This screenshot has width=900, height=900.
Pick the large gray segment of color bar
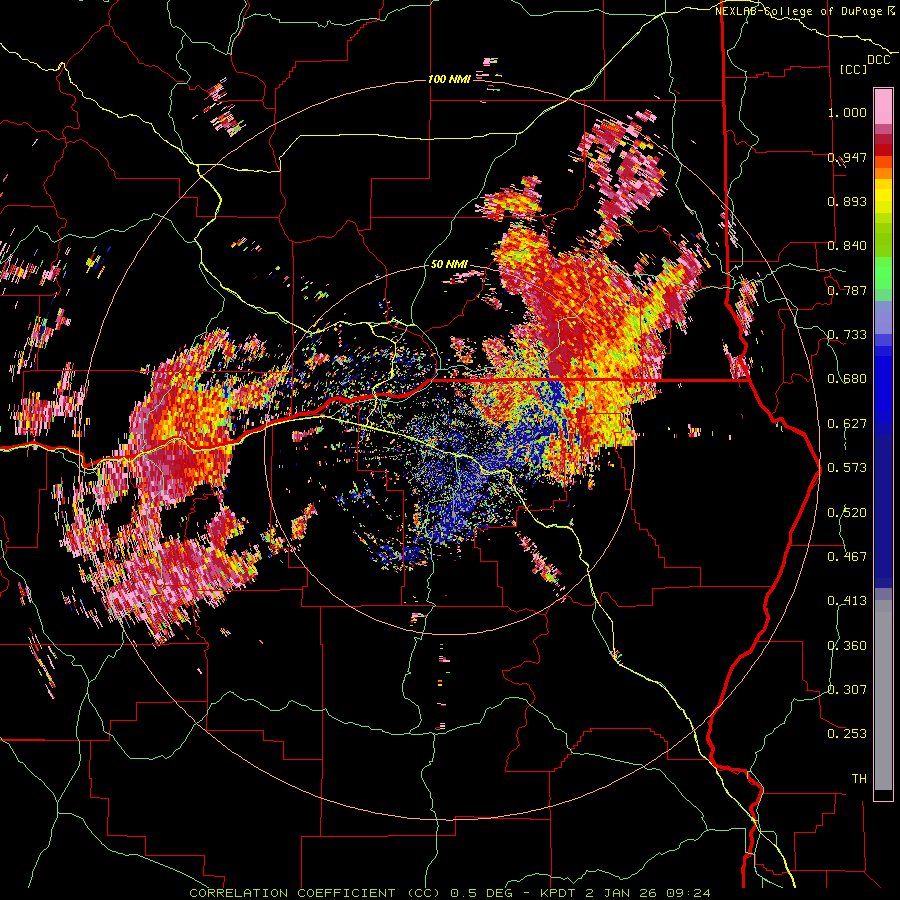coord(883,695)
